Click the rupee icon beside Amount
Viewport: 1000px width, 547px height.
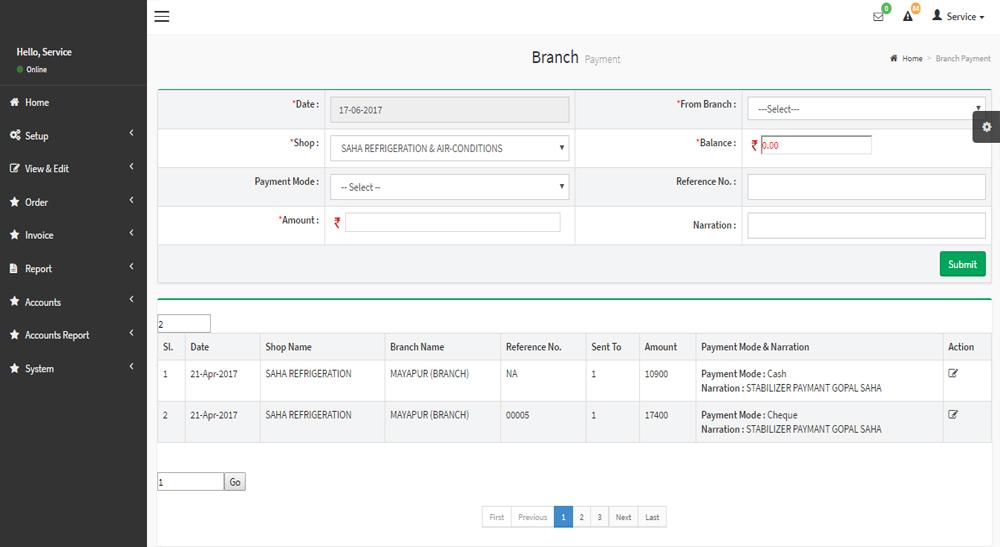(x=337, y=222)
